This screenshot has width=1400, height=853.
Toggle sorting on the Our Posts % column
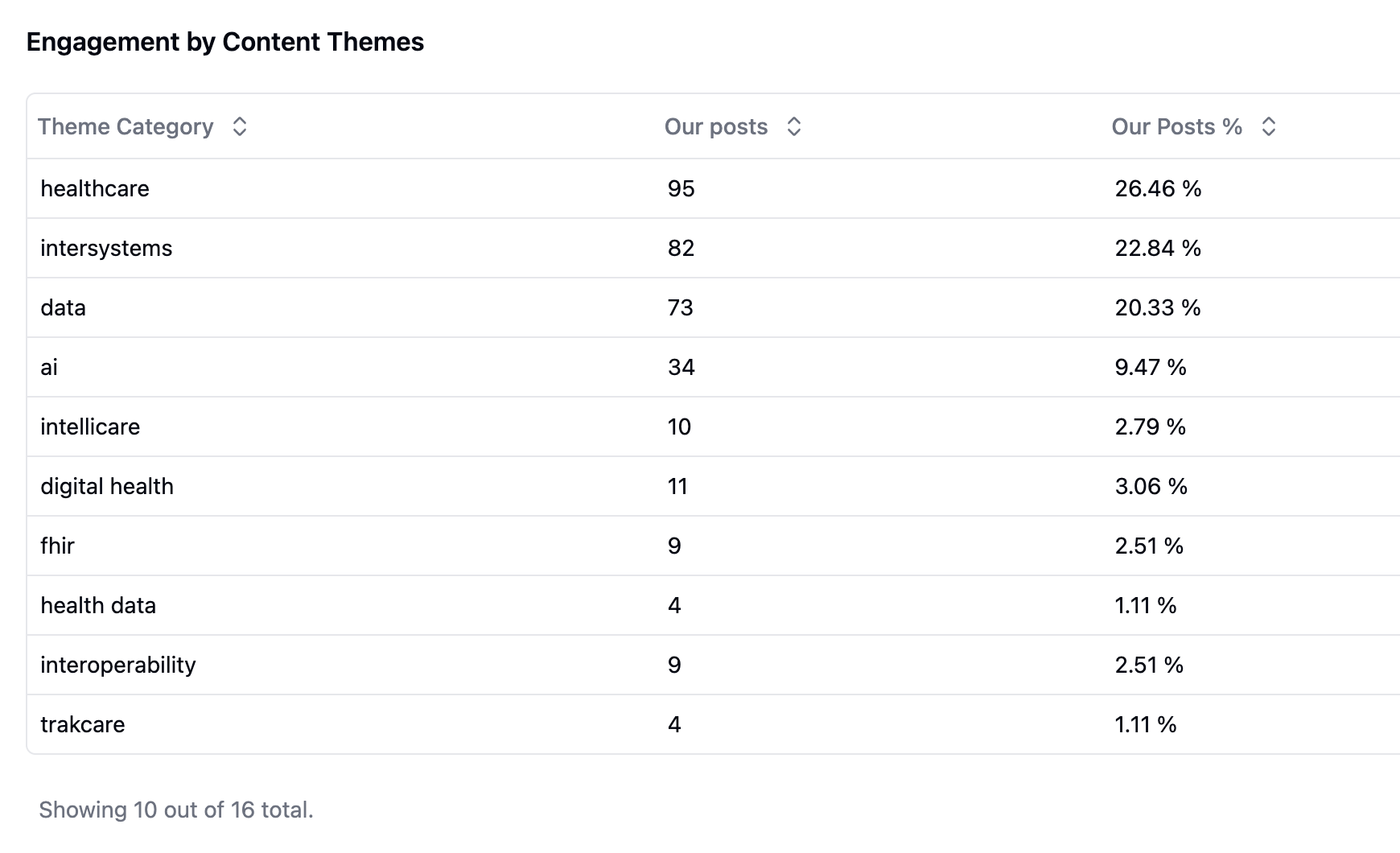[1268, 126]
